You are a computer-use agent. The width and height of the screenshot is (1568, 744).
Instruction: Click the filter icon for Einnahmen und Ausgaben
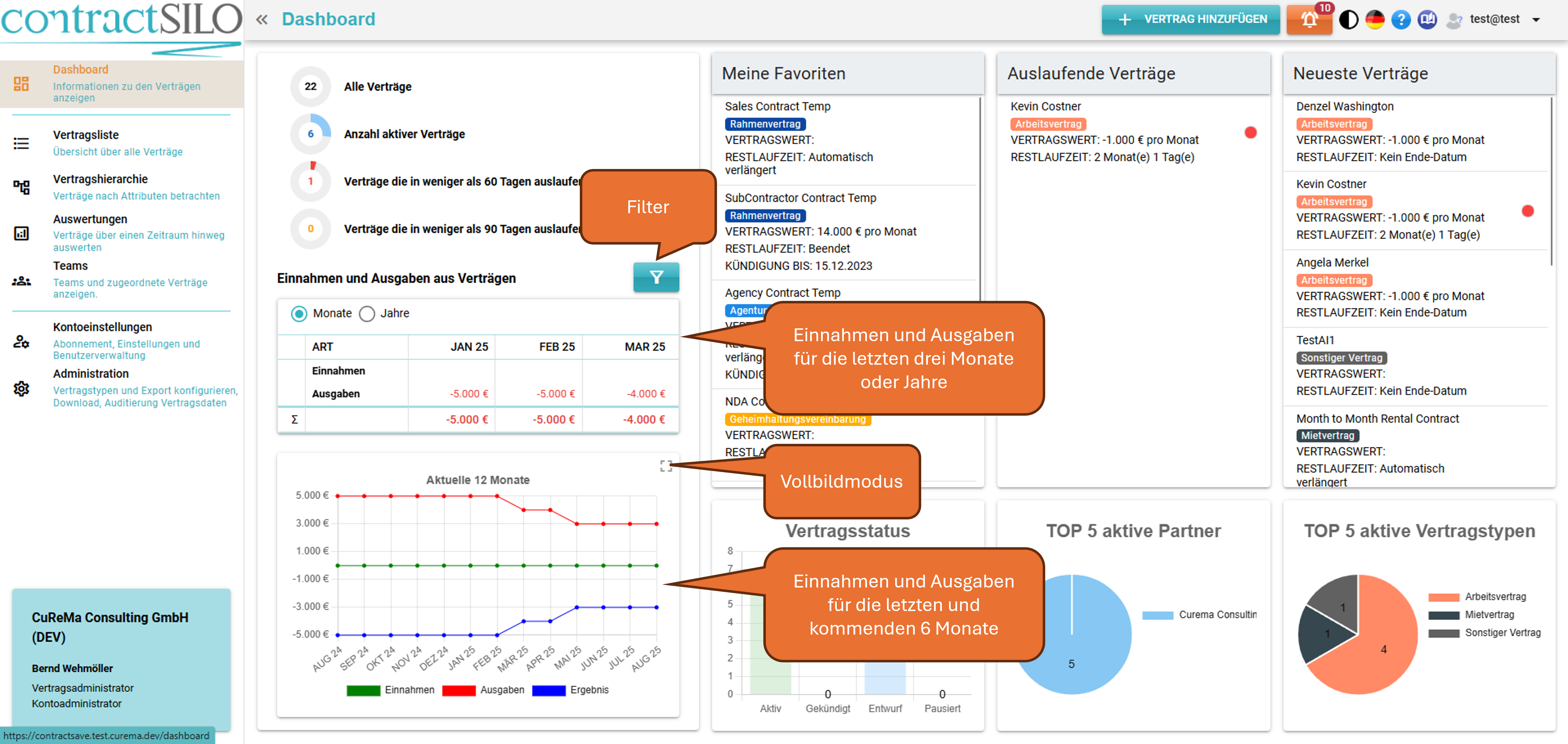[656, 278]
